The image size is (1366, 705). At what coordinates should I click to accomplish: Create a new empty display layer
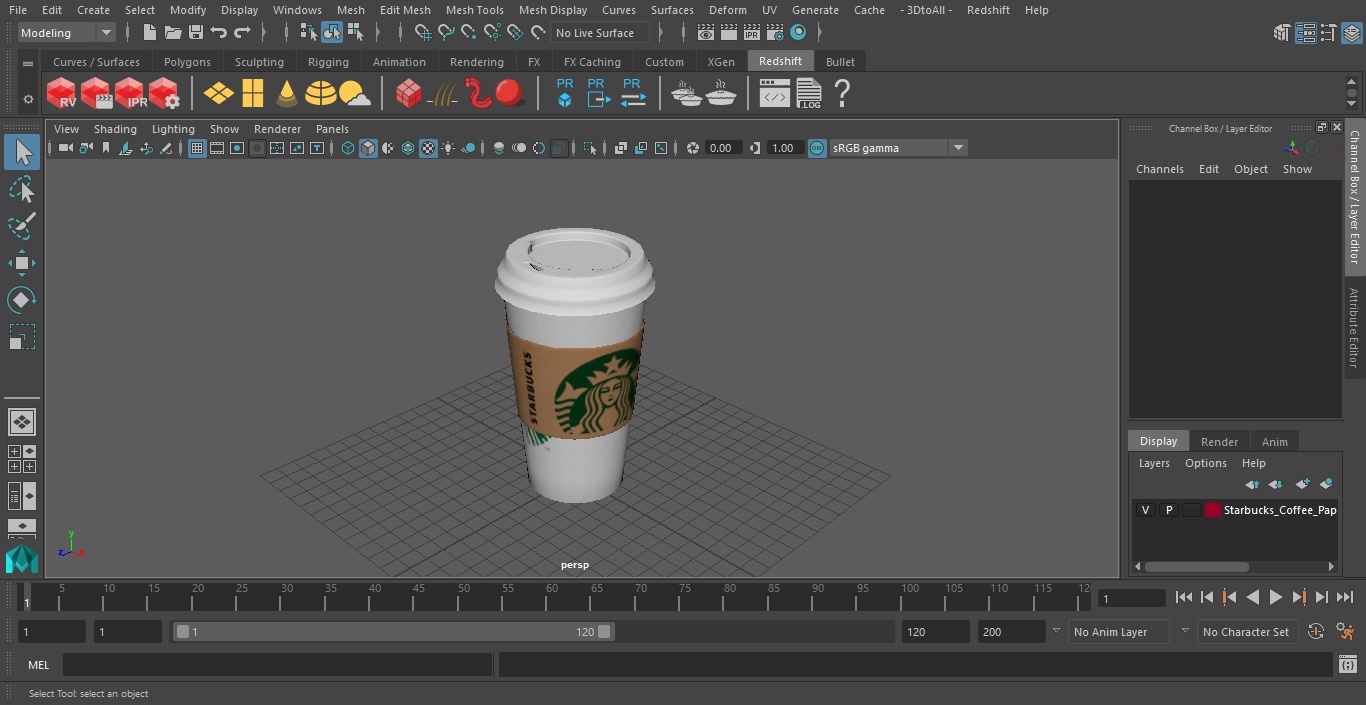point(1302,484)
